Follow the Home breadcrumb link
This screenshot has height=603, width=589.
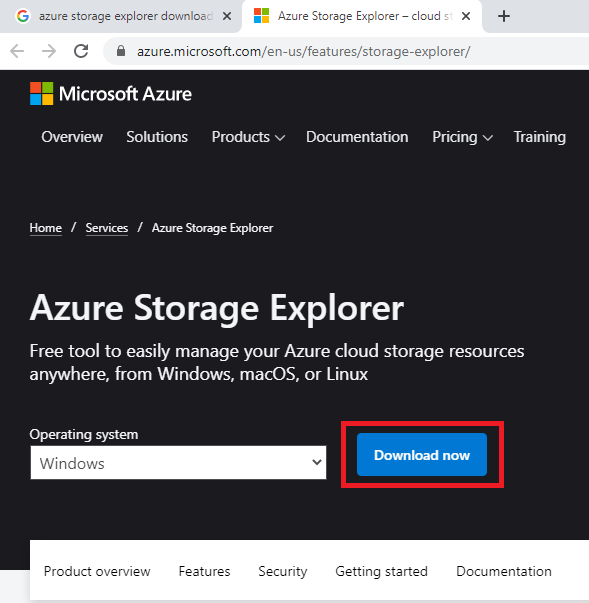pos(46,228)
